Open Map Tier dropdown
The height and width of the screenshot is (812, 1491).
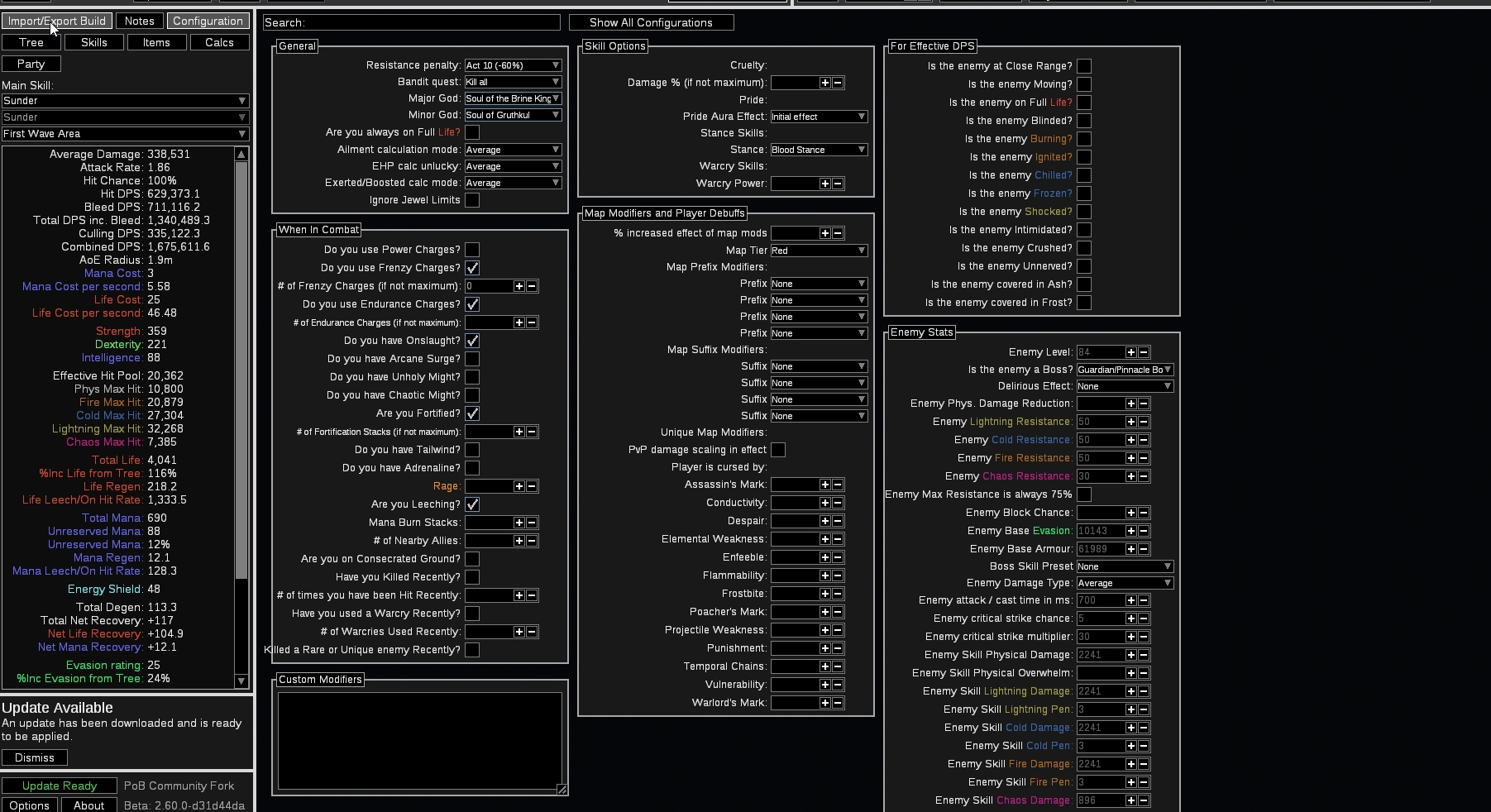(x=819, y=251)
